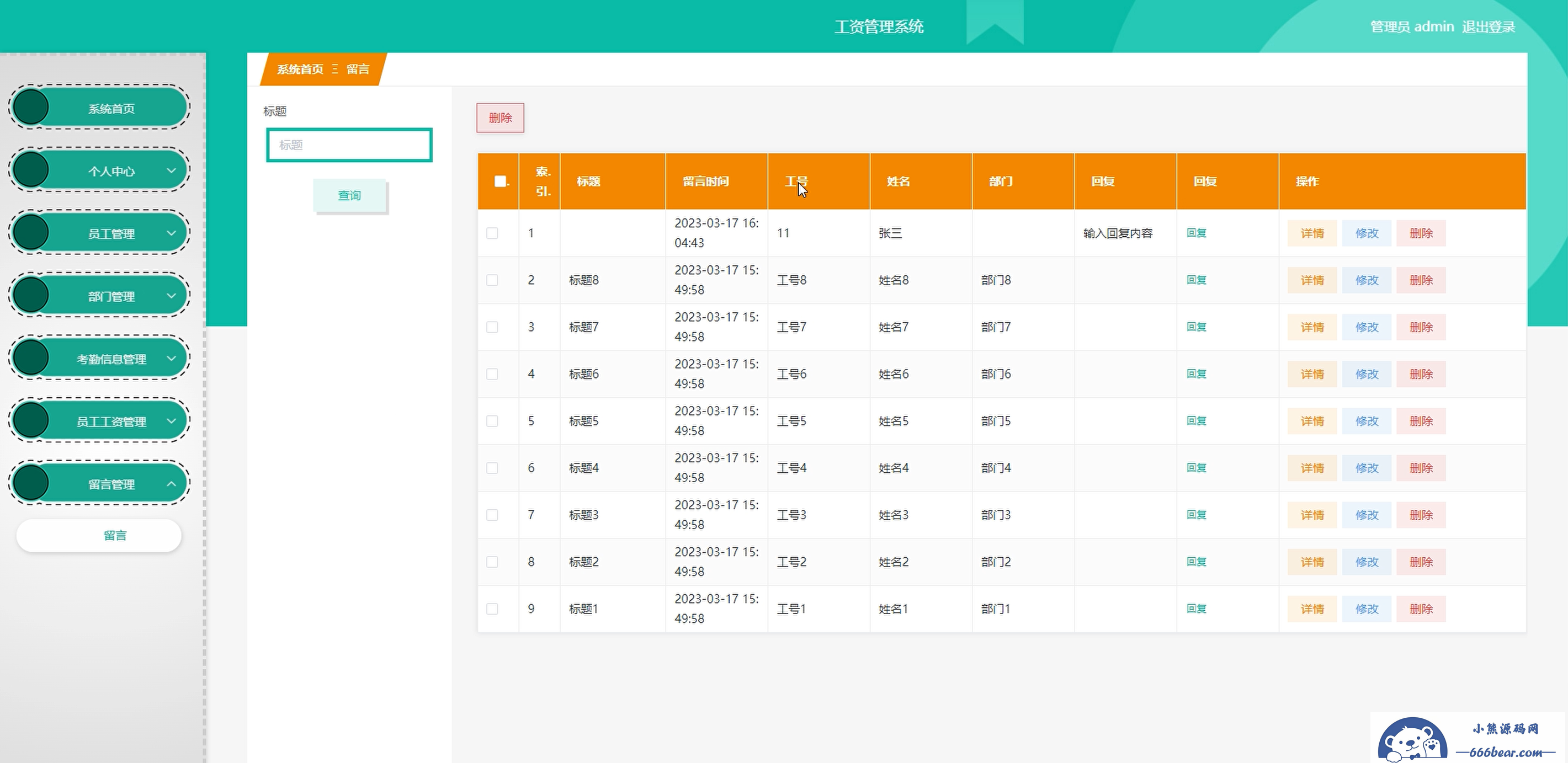Expand the 部门管理 menu chevron
This screenshot has height=763, width=1568.
(172, 296)
